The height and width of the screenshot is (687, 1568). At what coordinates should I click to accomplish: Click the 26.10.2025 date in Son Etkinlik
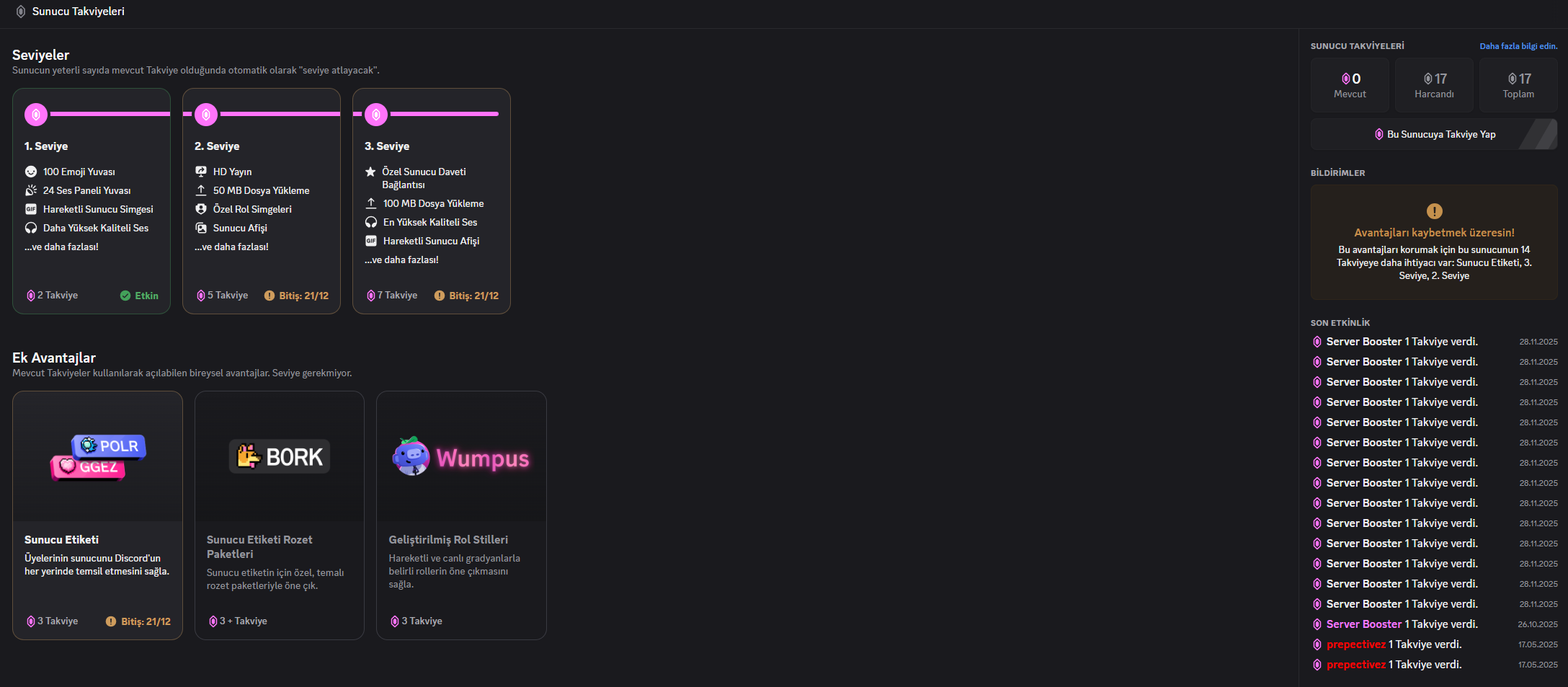(x=1538, y=624)
